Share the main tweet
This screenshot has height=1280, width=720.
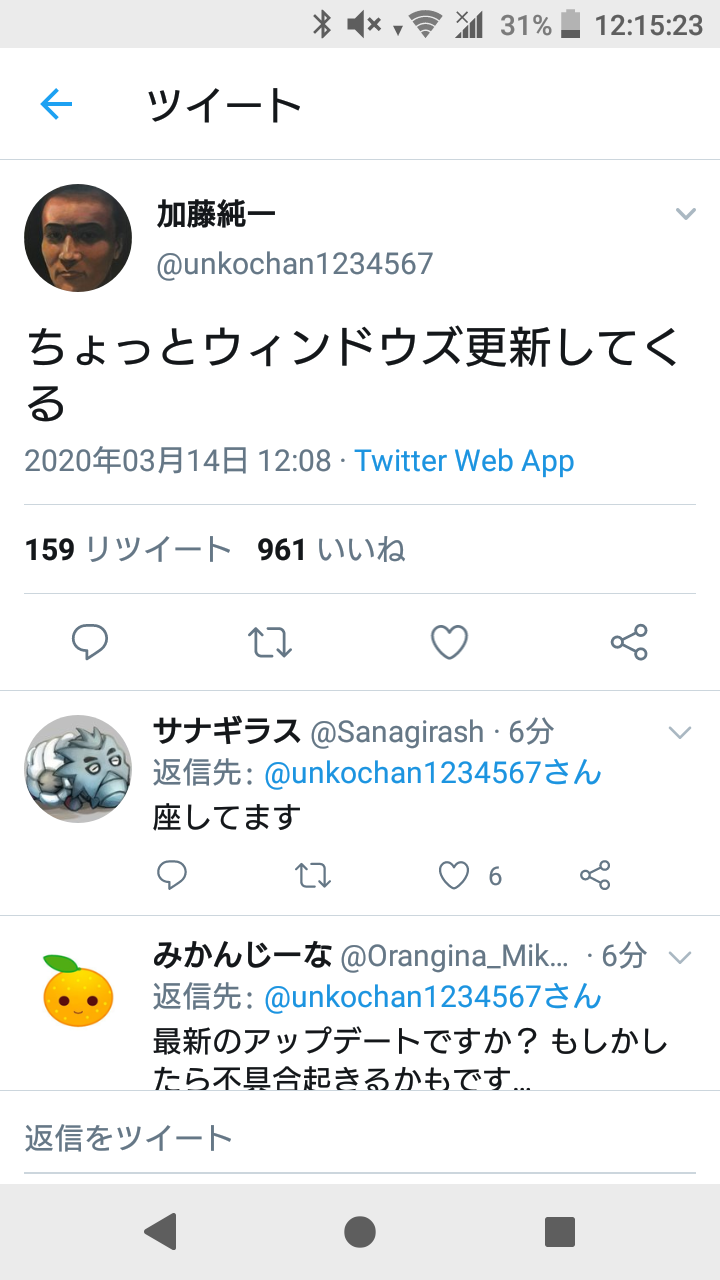tap(629, 642)
